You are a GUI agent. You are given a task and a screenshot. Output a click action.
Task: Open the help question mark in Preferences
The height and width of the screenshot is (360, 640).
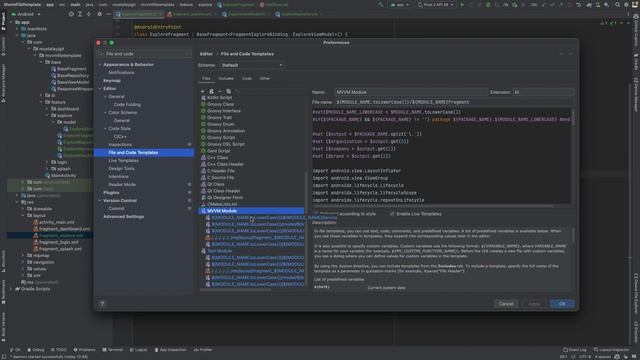click(x=102, y=304)
